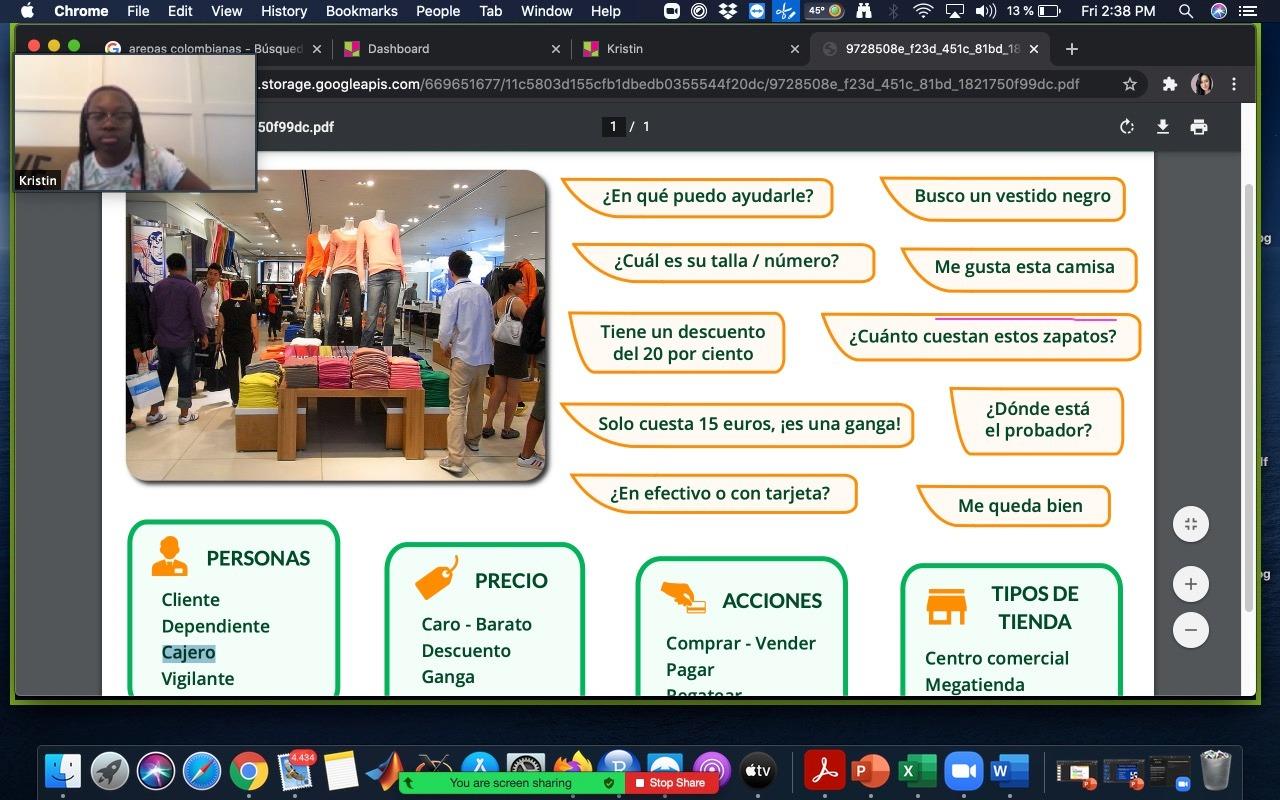The width and height of the screenshot is (1280, 800).
Task: Close the arepas colombianas tab
Action: [319, 49]
